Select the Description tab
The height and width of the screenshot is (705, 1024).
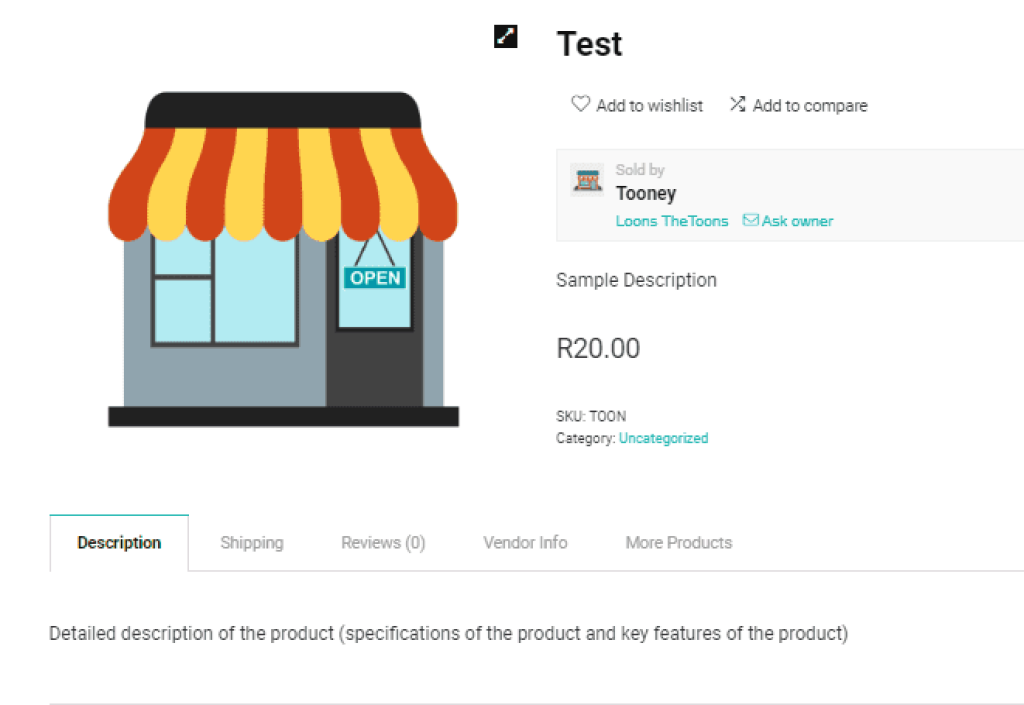click(x=119, y=543)
